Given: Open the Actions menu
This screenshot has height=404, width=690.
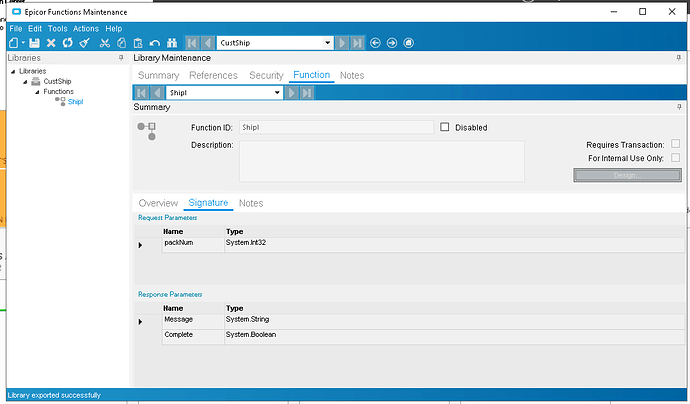Looking at the screenshot, I should tap(86, 29).
